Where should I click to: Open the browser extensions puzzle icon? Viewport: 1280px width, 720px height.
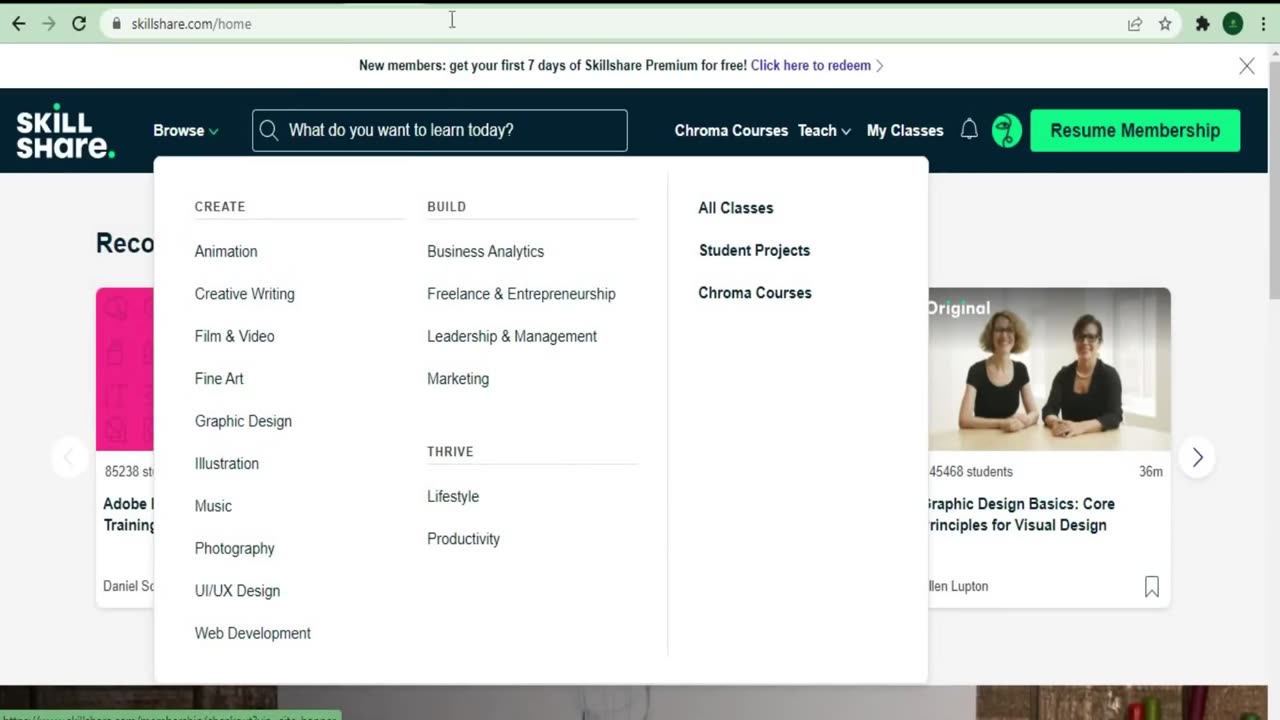click(x=1203, y=24)
